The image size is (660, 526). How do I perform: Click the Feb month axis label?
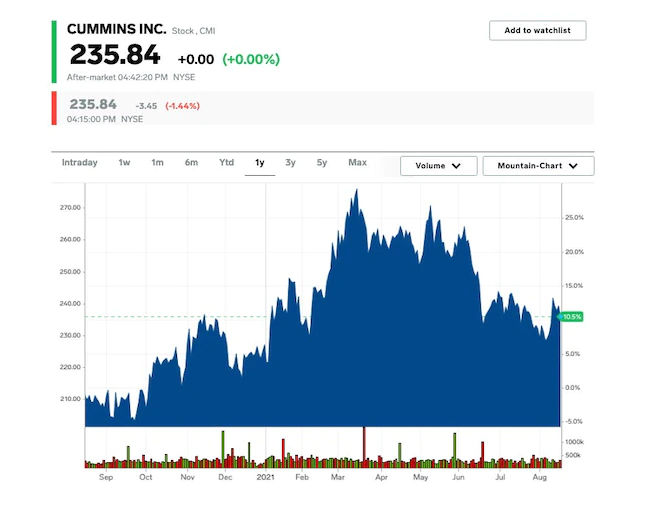point(302,477)
